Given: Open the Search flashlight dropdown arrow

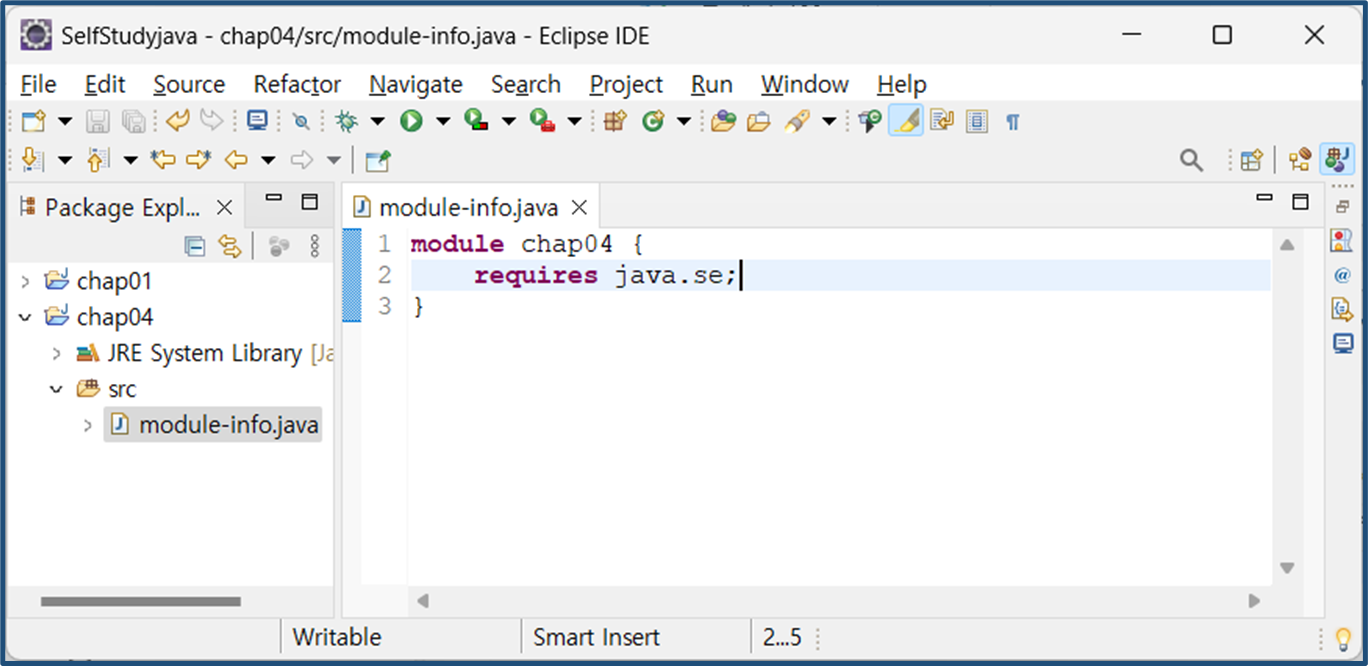Looking at the screenshot, I should coord(829,122).
